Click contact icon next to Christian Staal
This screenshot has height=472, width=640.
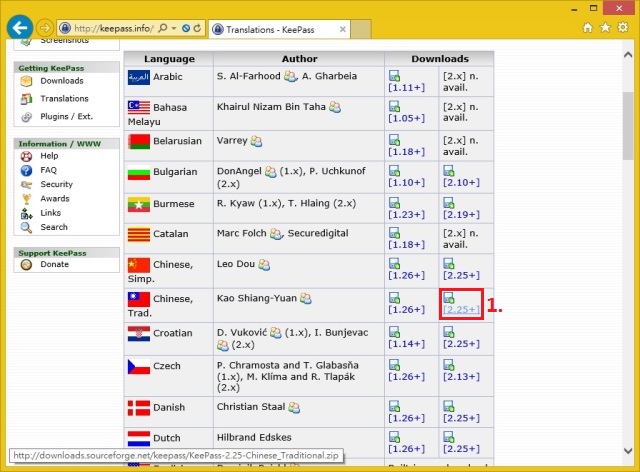coord(294,407)
